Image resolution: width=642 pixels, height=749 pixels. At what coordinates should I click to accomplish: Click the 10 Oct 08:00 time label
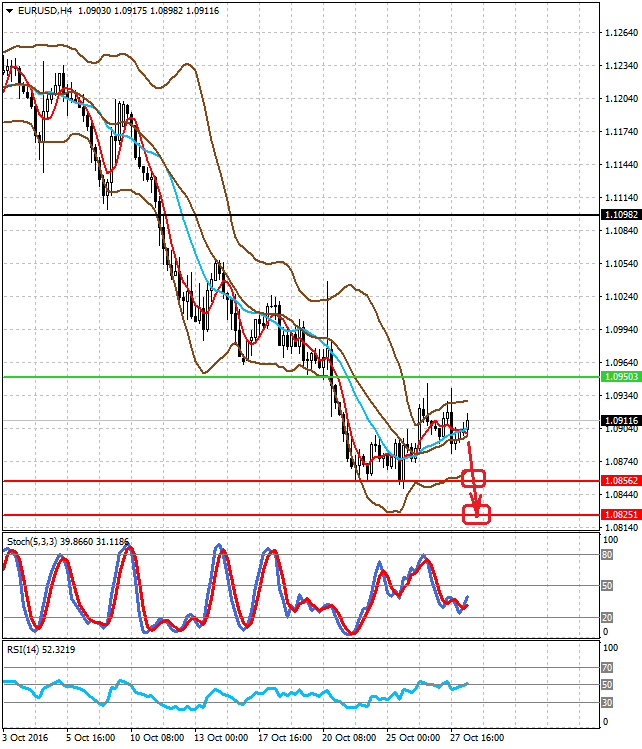(x=157, y=738)
